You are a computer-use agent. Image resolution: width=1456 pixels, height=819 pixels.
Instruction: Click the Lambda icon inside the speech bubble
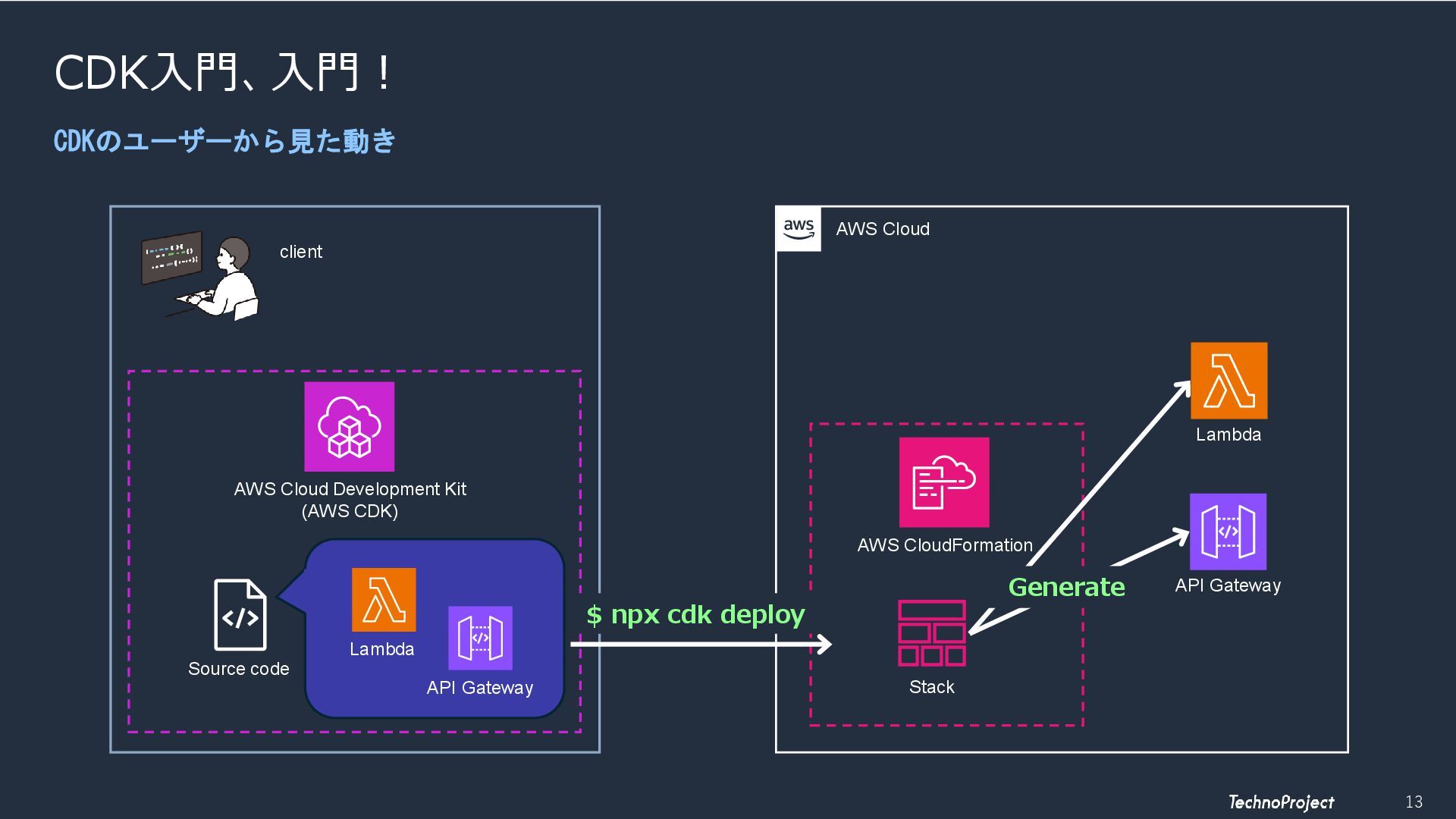point(384,600)
